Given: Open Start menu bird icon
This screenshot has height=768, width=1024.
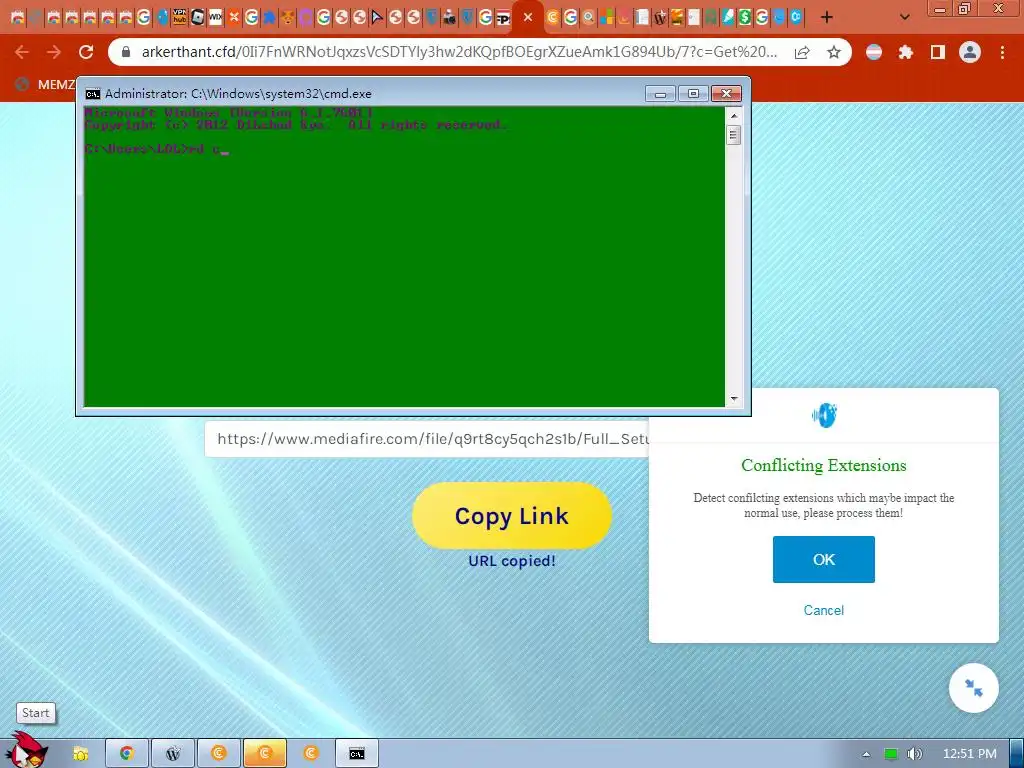Looking at the screenshot, I should tap(26, 751).
